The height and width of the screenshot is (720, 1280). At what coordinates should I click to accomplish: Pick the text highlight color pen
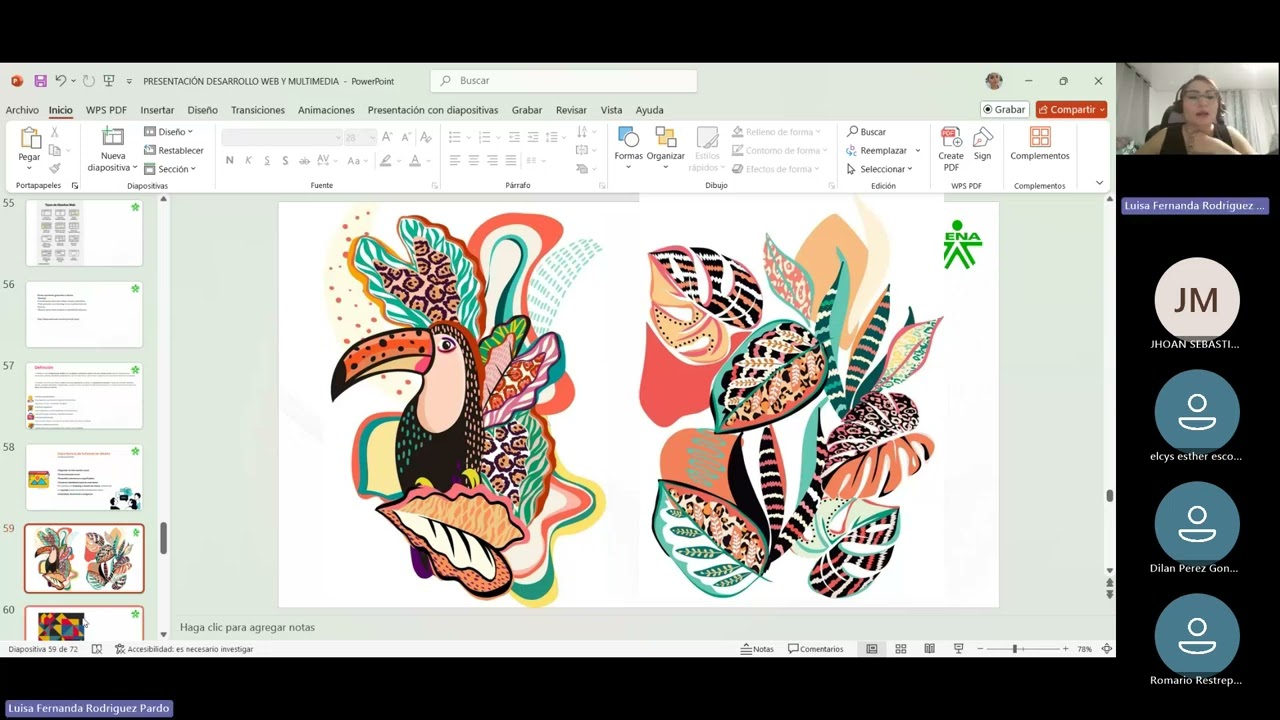[x=386, y=161]
